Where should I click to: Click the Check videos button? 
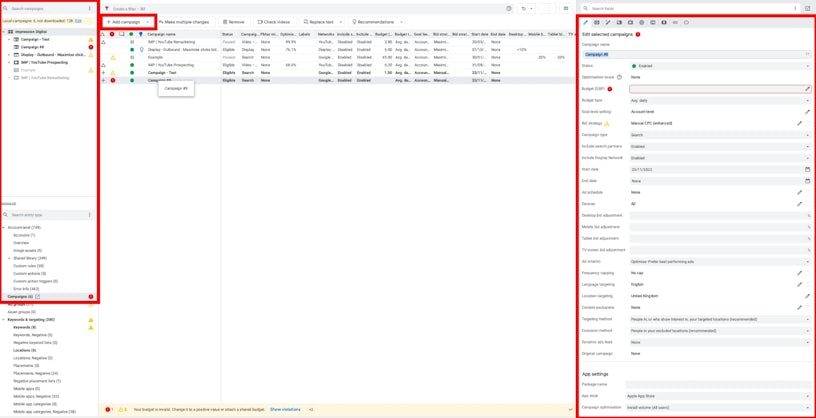273,22
